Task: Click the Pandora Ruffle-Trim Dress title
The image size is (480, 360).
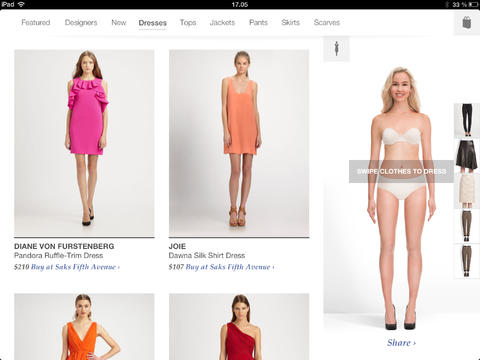Action: pos(58,255)
